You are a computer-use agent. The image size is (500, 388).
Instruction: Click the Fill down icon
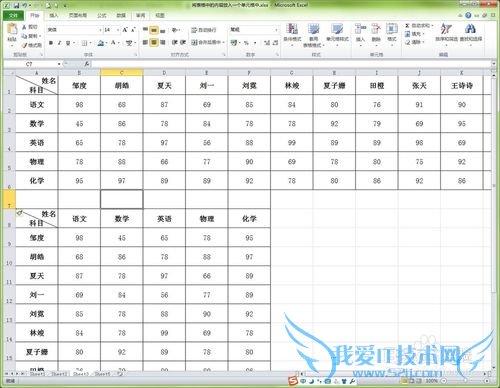point(407,34)
